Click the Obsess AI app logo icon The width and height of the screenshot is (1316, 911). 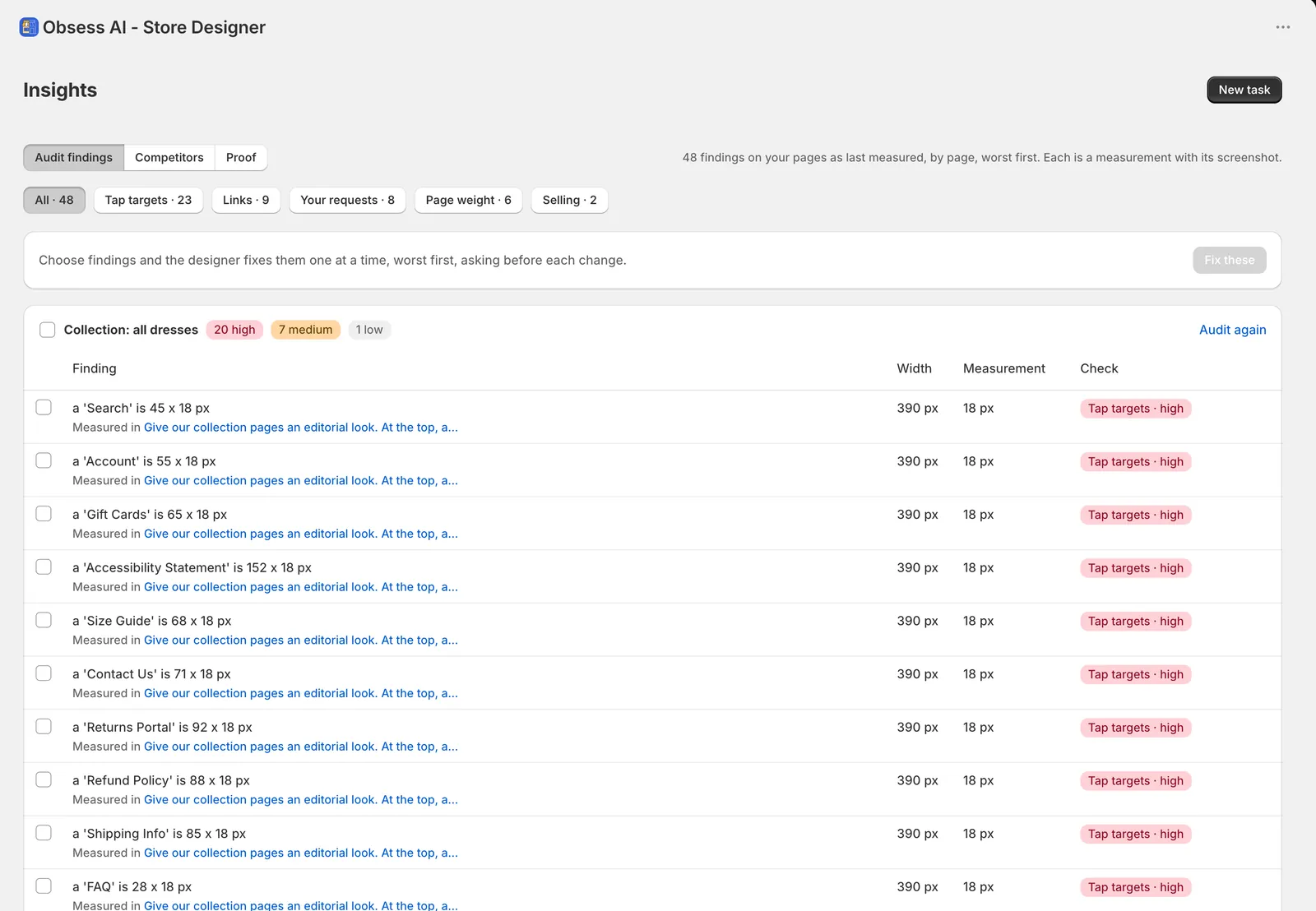[29, 27]
